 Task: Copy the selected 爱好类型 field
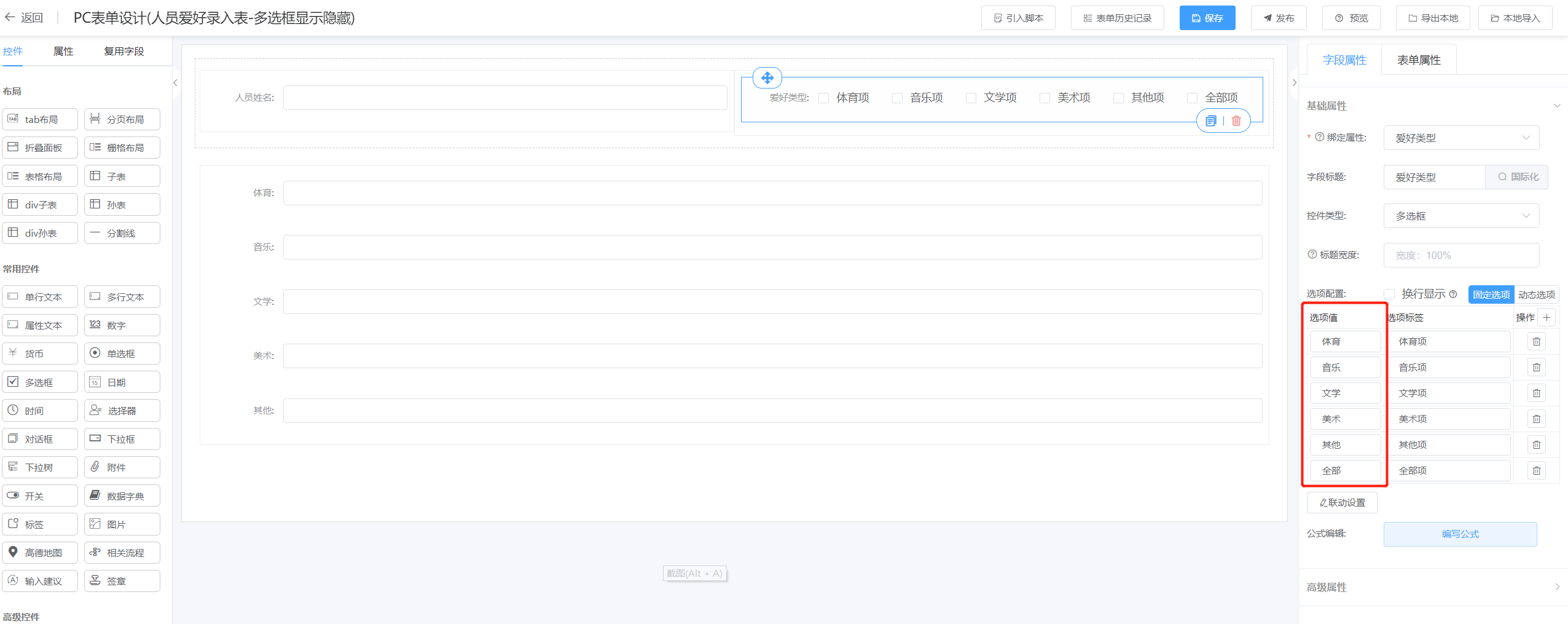[x=1210, y=121]
